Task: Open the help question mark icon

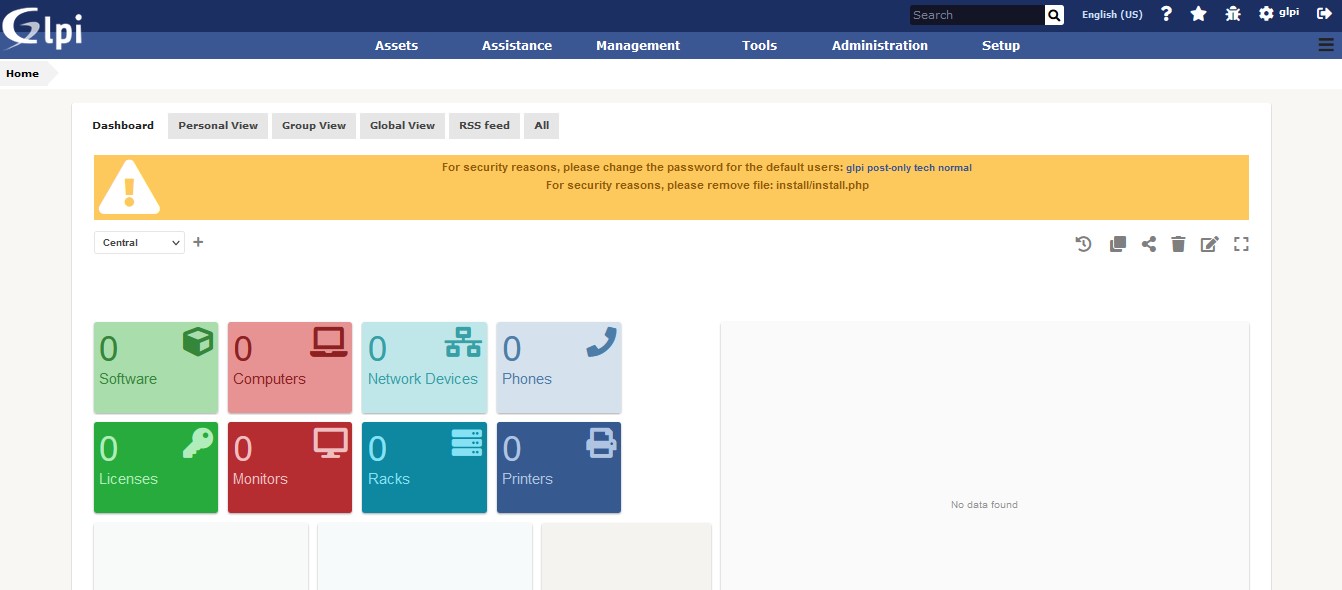Action: tap(1166, 14)
